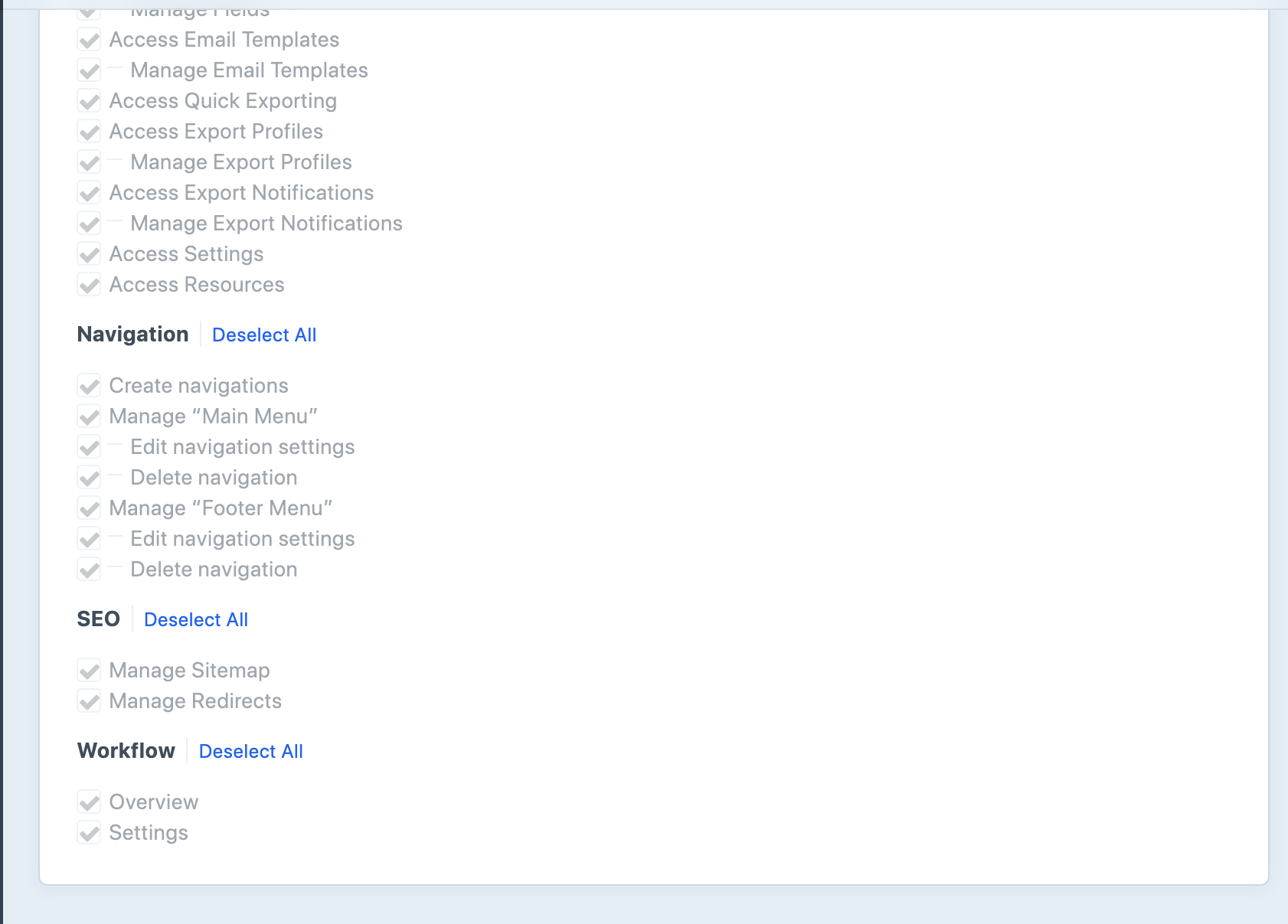Image resolution: width=1288 pixels, height=924 pixels.
Task: Toggle the Manage Export Profiles permission
Action: [89, 162]
